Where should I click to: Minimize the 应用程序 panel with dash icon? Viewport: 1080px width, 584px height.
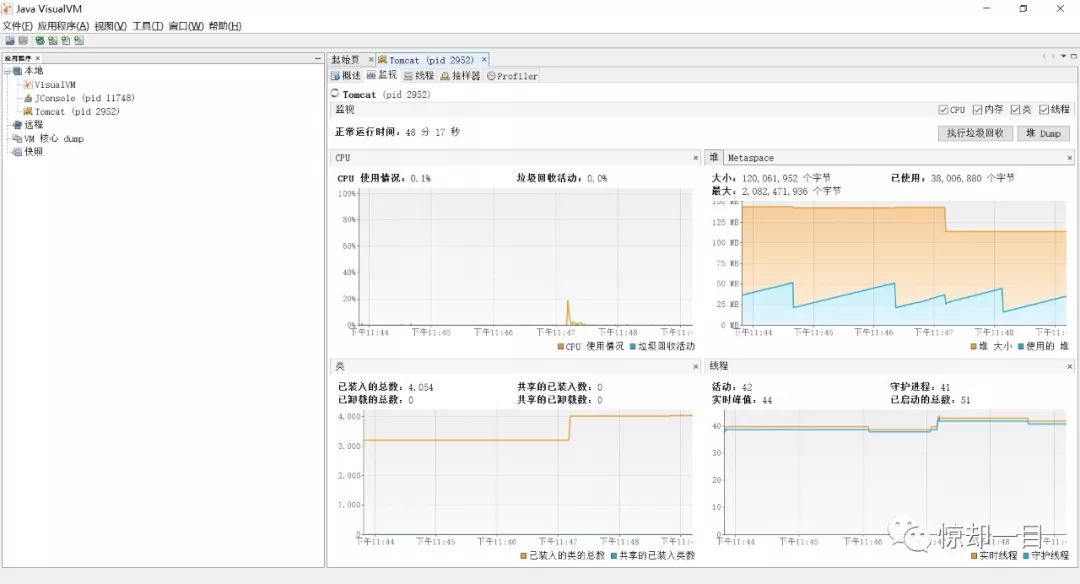318,59
